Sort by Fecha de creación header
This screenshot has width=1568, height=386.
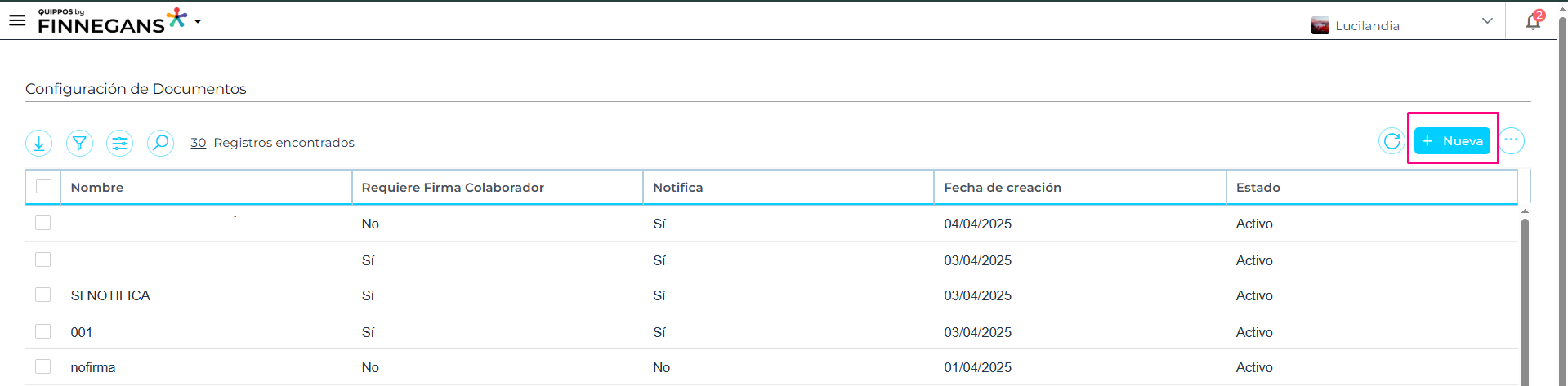[x=1003, y=188]
